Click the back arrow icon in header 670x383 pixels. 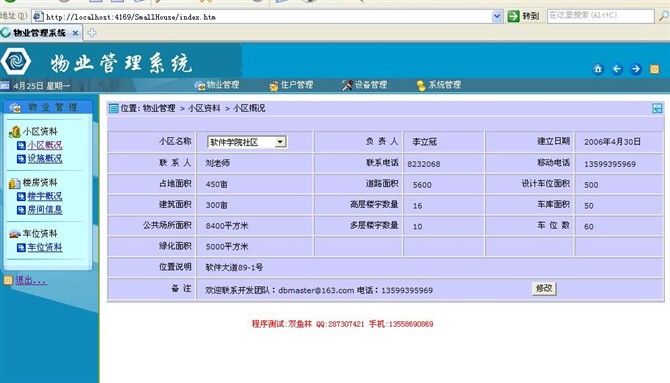tap(617, 69)
